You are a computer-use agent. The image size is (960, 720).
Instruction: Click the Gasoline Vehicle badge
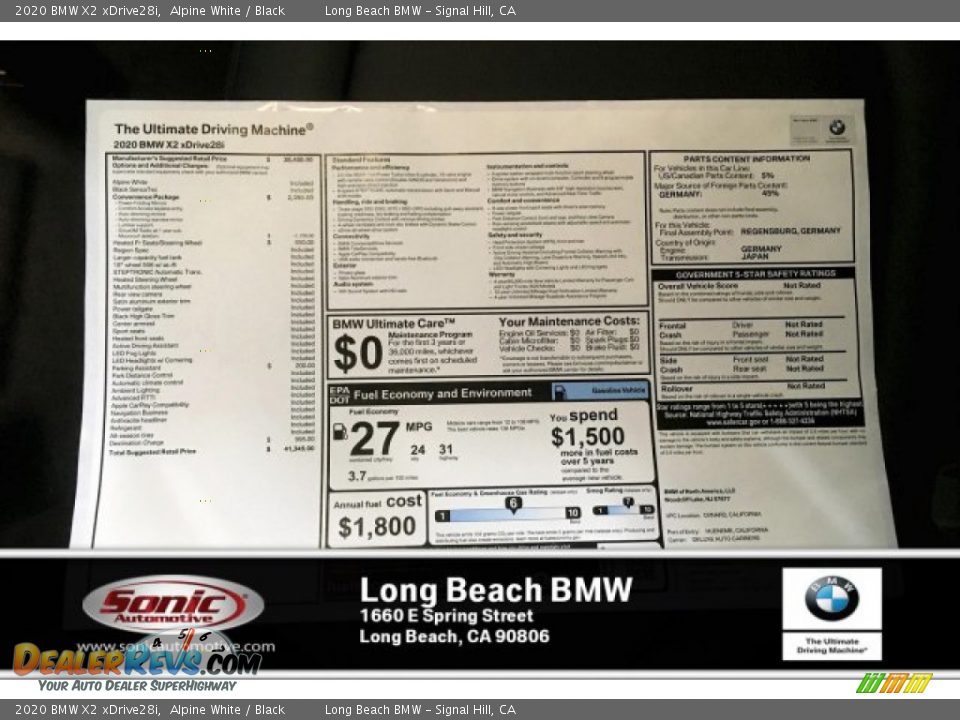pyautogui.click(x=600, y=391)
